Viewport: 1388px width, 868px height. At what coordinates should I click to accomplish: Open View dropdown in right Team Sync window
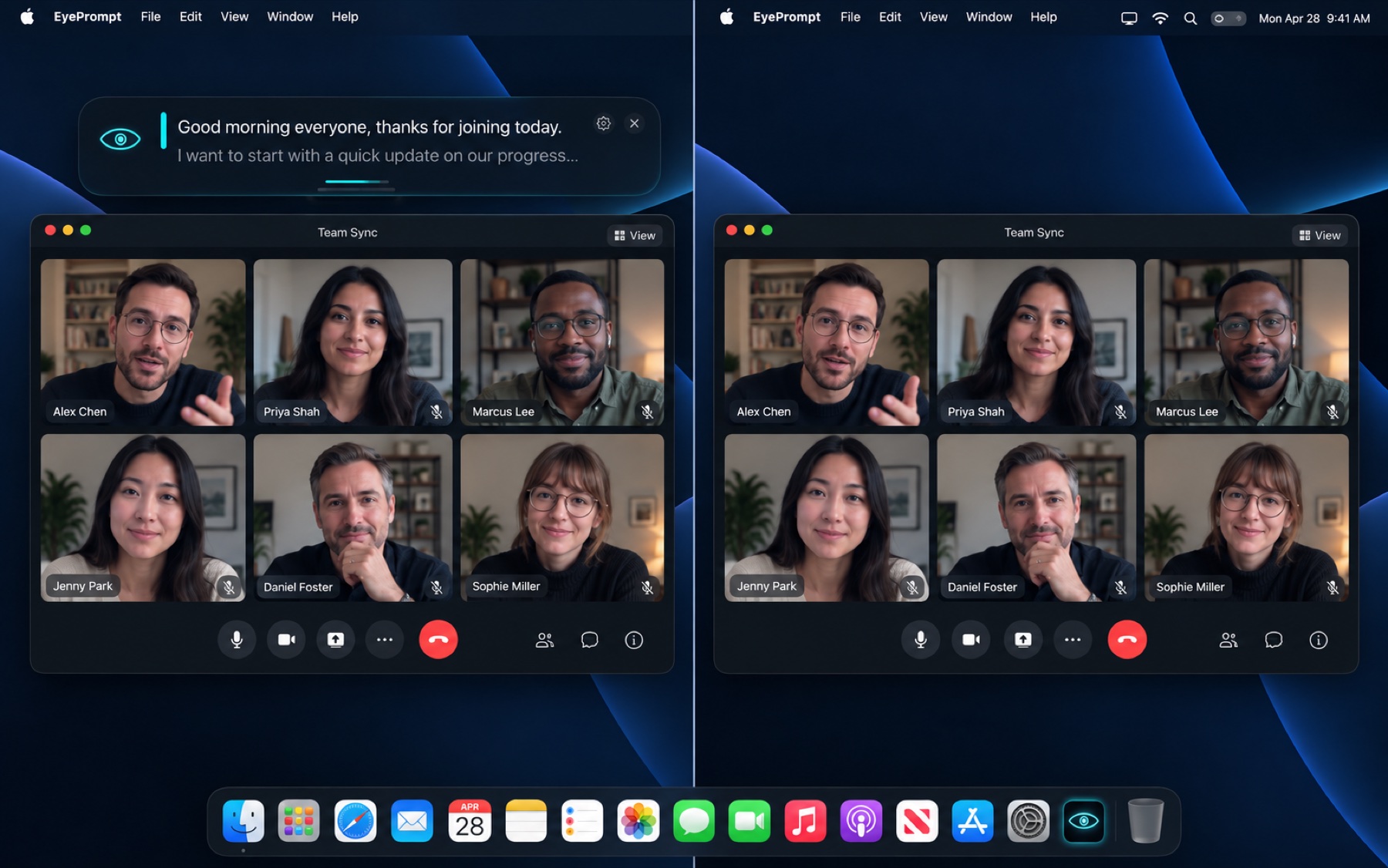click(1319, 235)
